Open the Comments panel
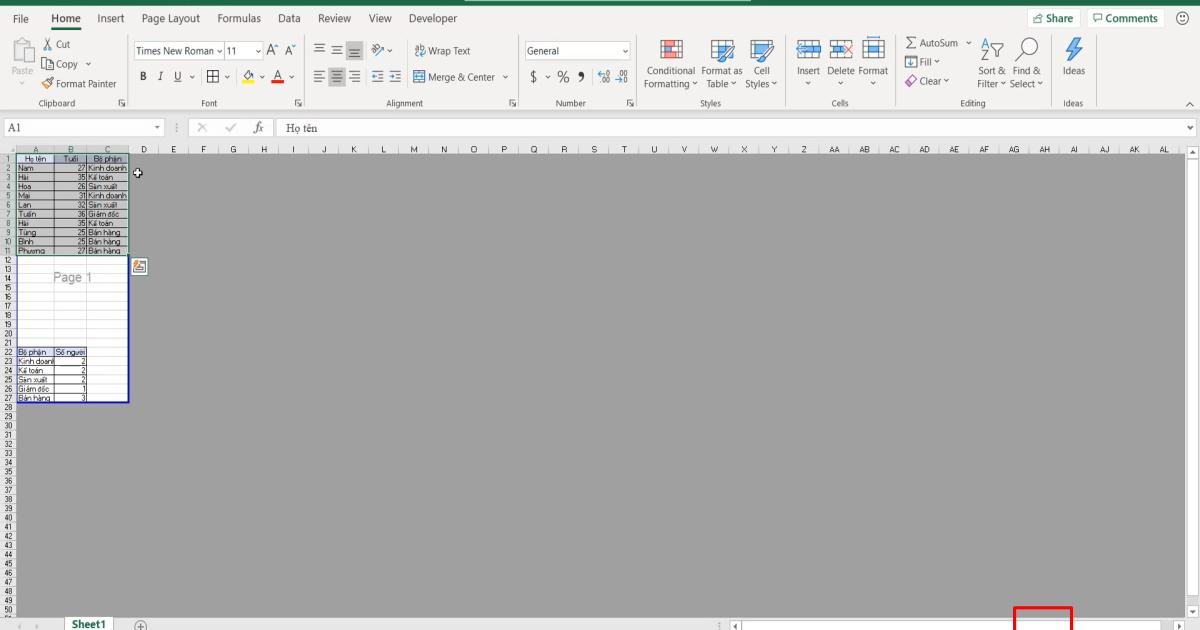The width and height of the screenshot is (1200, 630). click(1124, 17)
